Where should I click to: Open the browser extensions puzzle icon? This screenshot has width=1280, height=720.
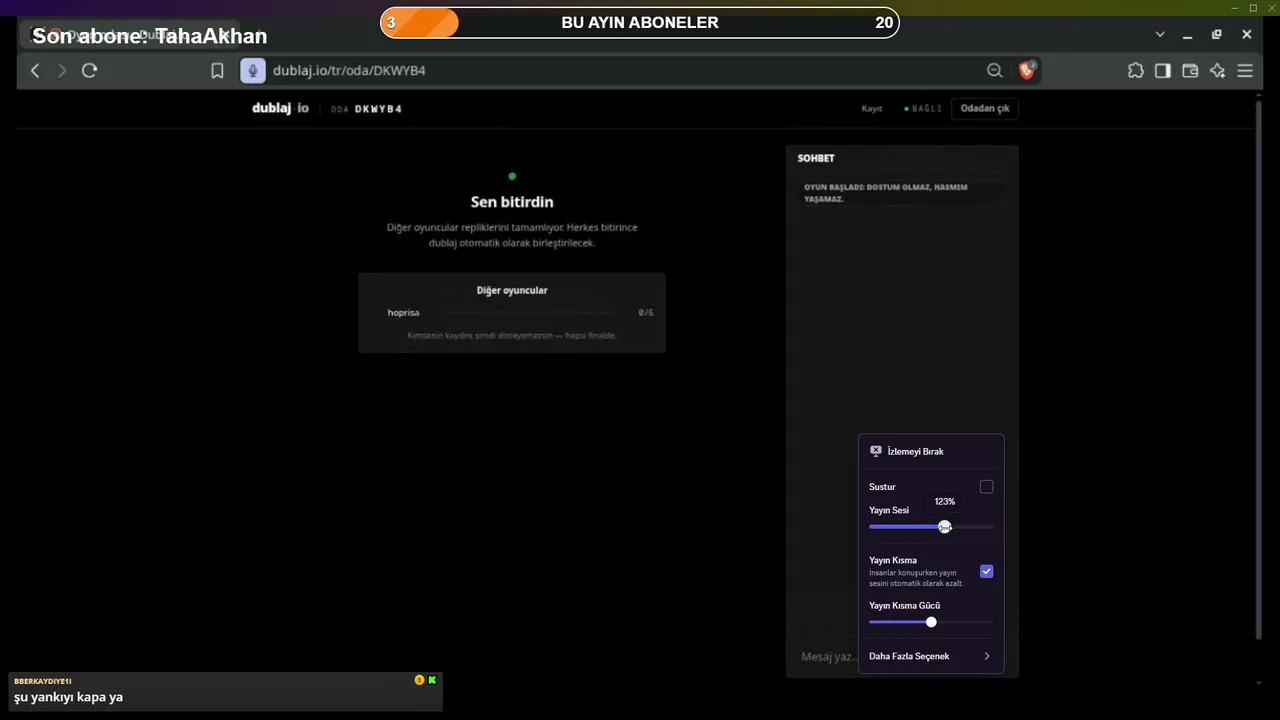coord(1135,70)
